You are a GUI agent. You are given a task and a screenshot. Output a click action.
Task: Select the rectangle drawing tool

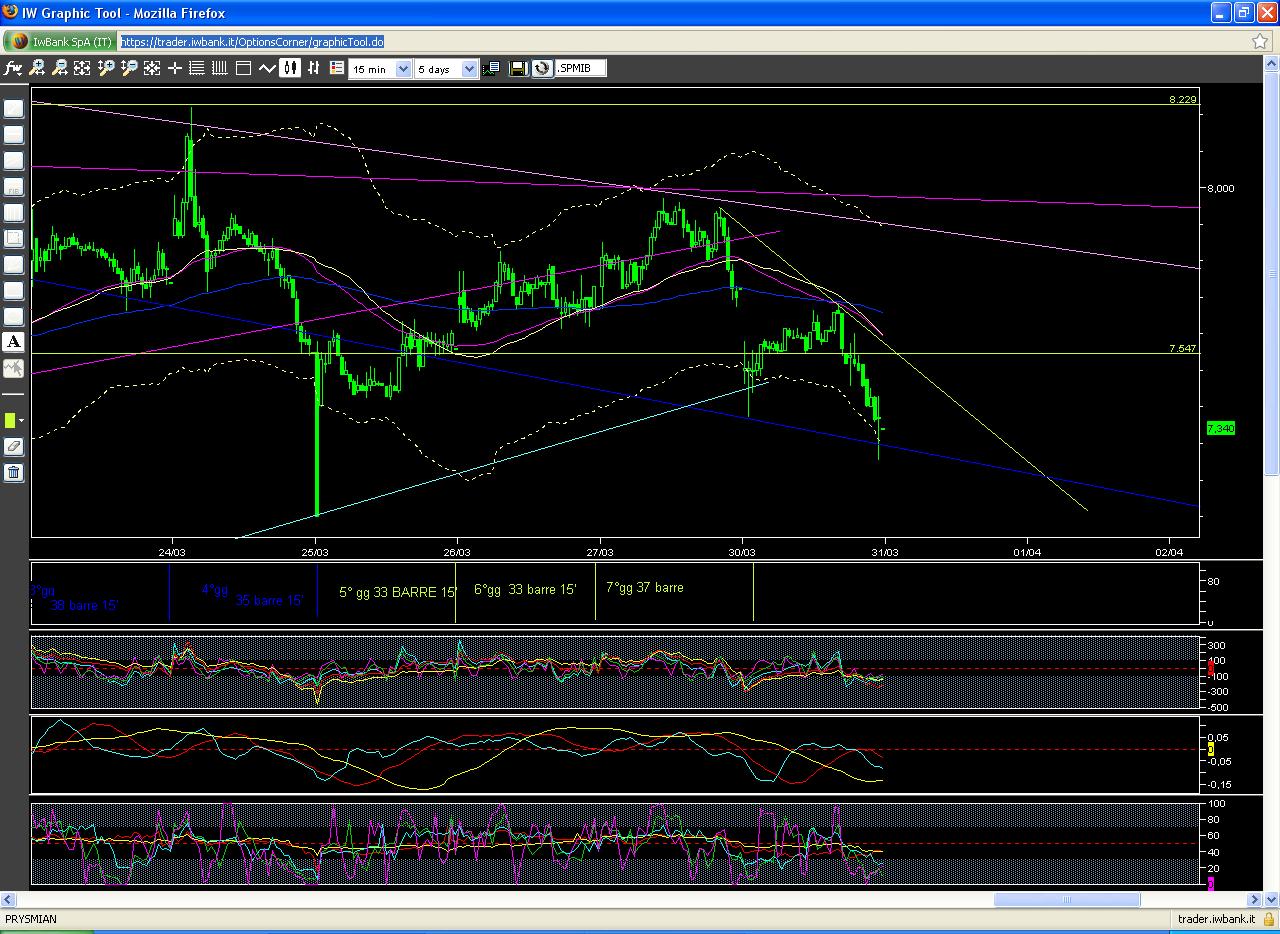pos(14,238)
